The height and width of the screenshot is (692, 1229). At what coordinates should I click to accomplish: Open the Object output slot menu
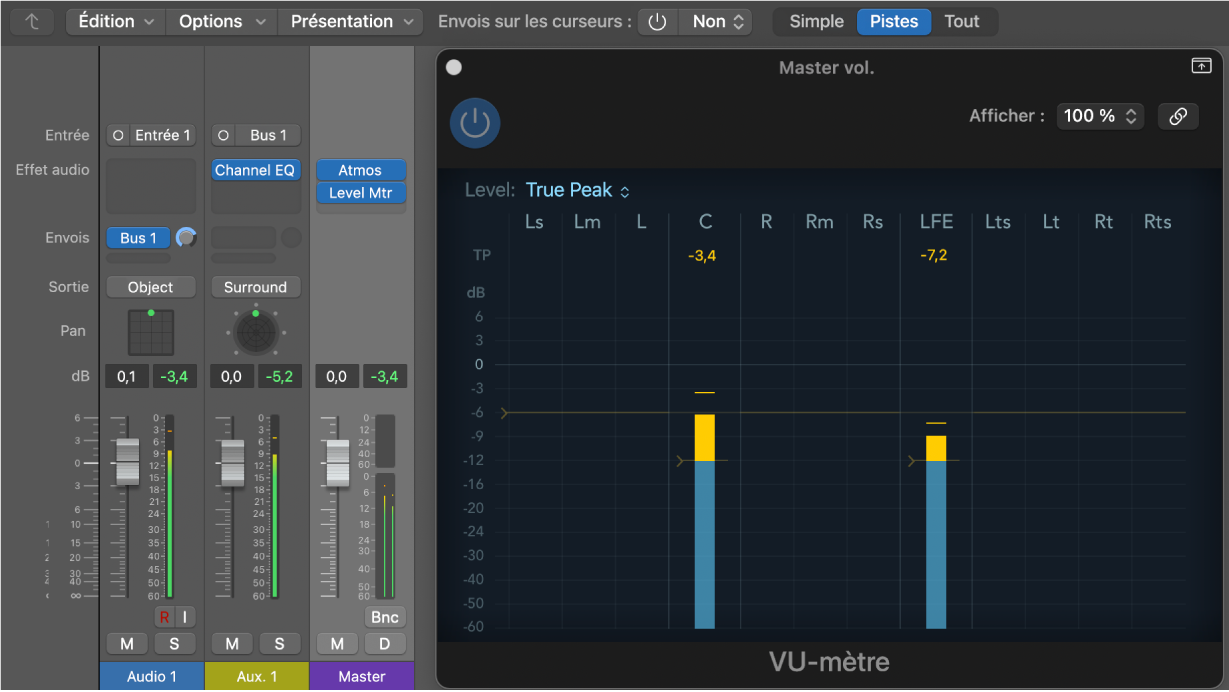[150, 287]
